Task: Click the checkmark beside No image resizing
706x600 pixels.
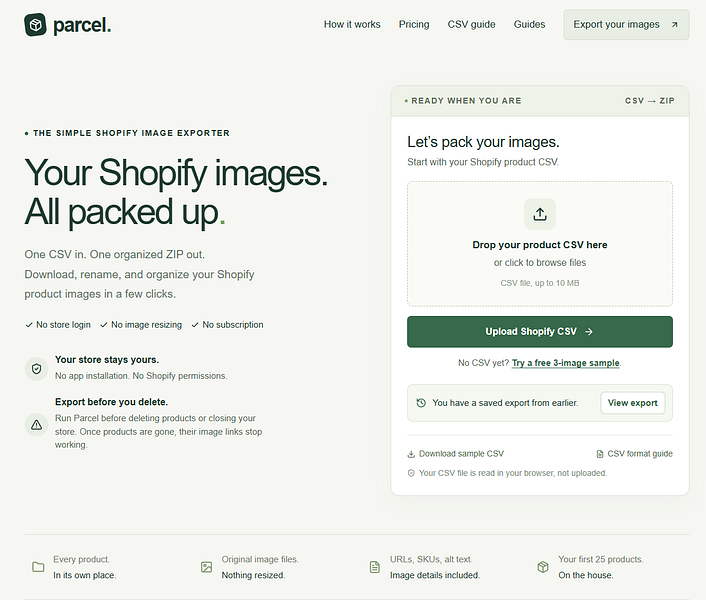Action: coord(104,325)
